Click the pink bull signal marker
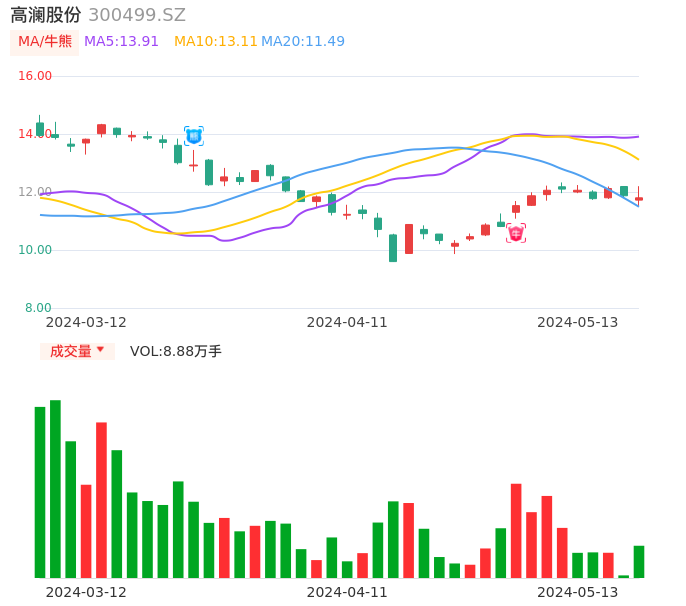The height and width of the screenshot is (606, 686). (516, 233)
